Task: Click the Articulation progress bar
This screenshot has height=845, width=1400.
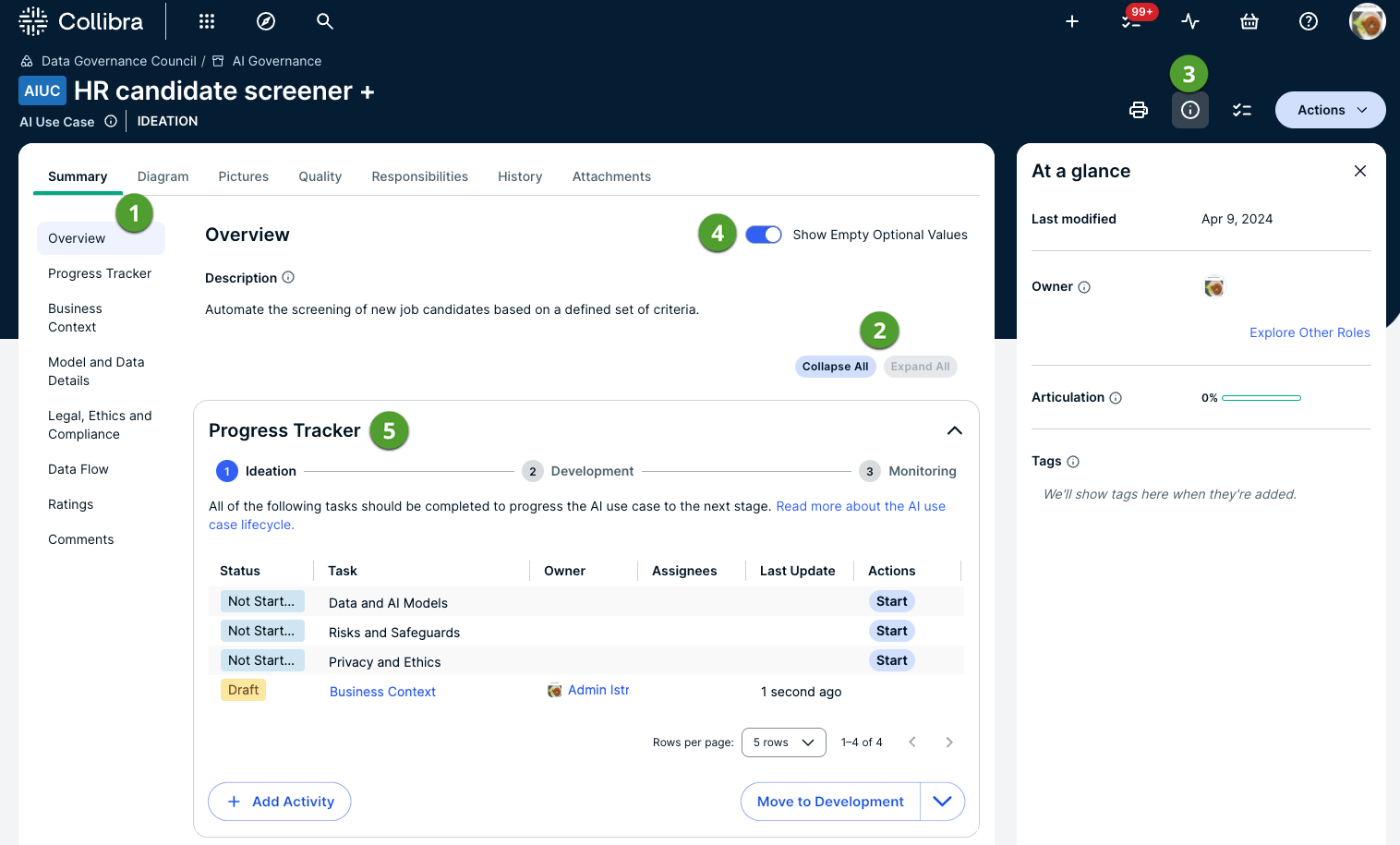Action: pos(1261,398)
